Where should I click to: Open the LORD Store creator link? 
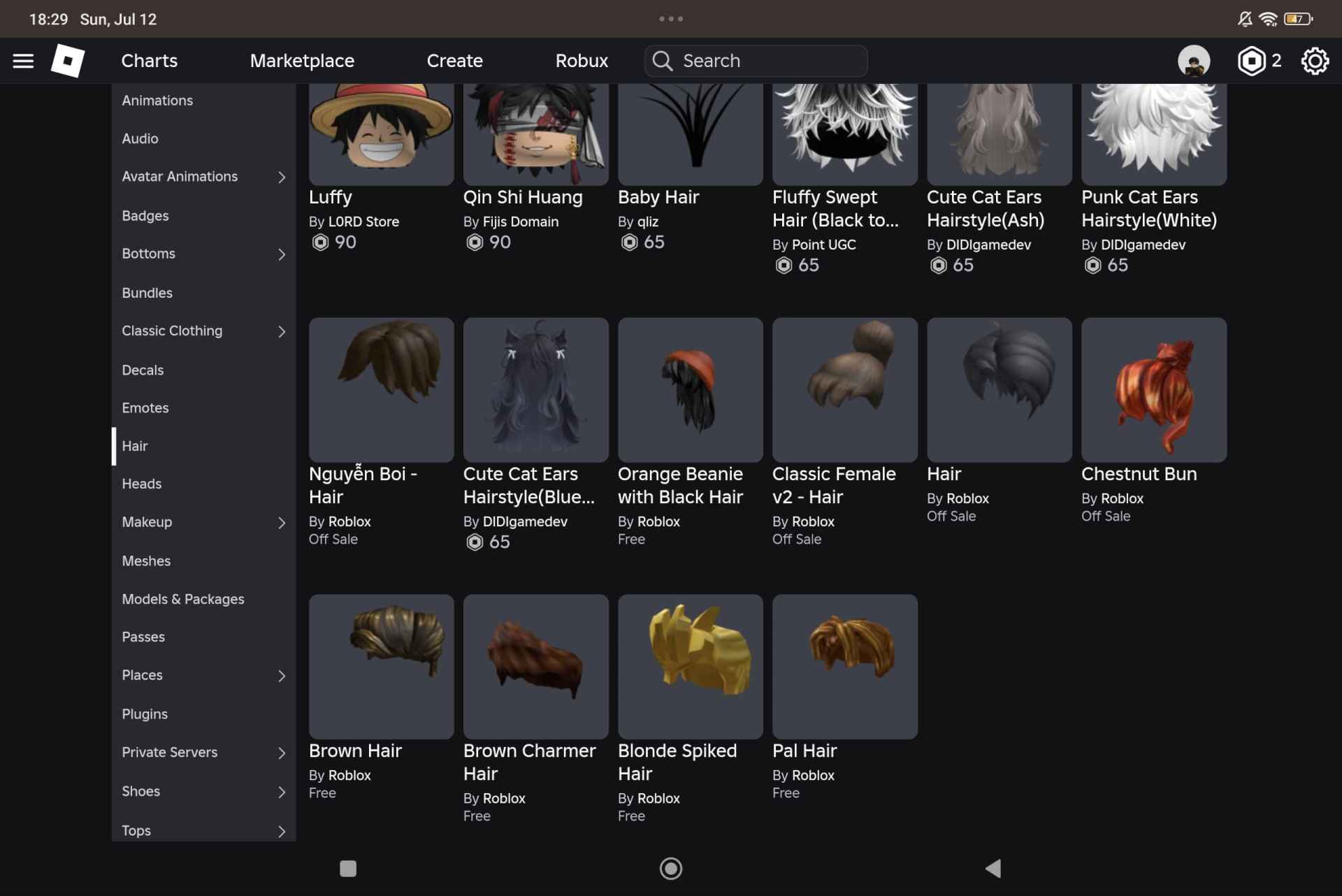click(363, 222)
